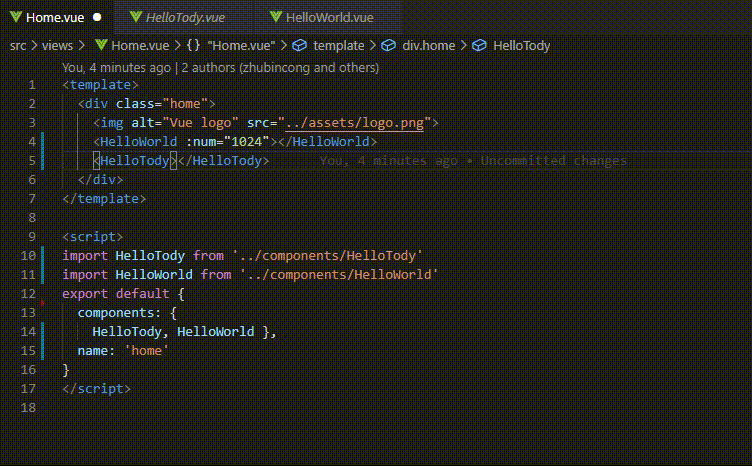
Task: Click the ../assets/logo.png path link
Action: pos(354,123)
